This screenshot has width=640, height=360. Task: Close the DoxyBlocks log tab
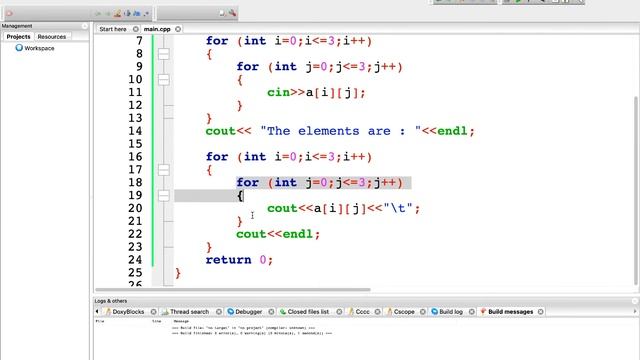(x=153, y=311)
